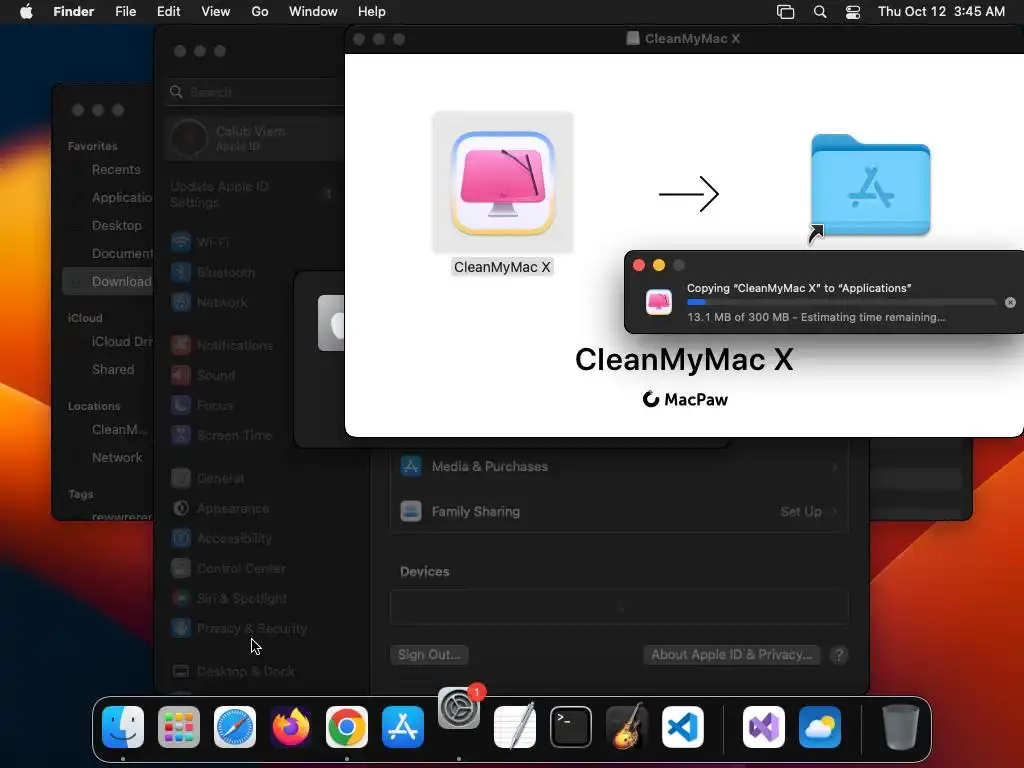Open Finder from the Dock
This screenshot has height=768, width=1024.
coord(123,727)
